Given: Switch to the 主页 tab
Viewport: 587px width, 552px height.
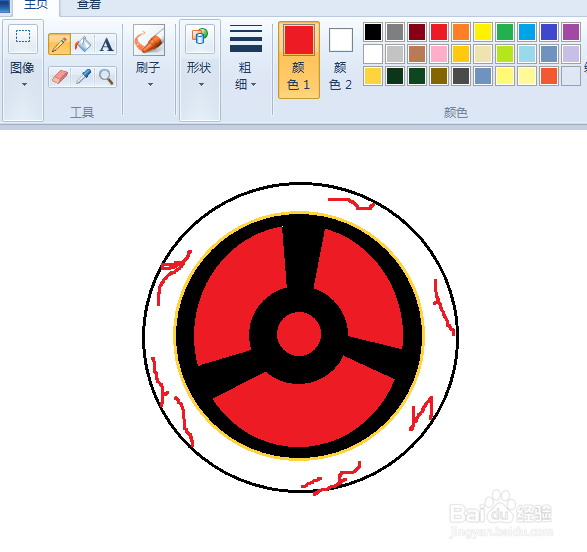Looking at the screenshot, I should [x=36, y=6].
